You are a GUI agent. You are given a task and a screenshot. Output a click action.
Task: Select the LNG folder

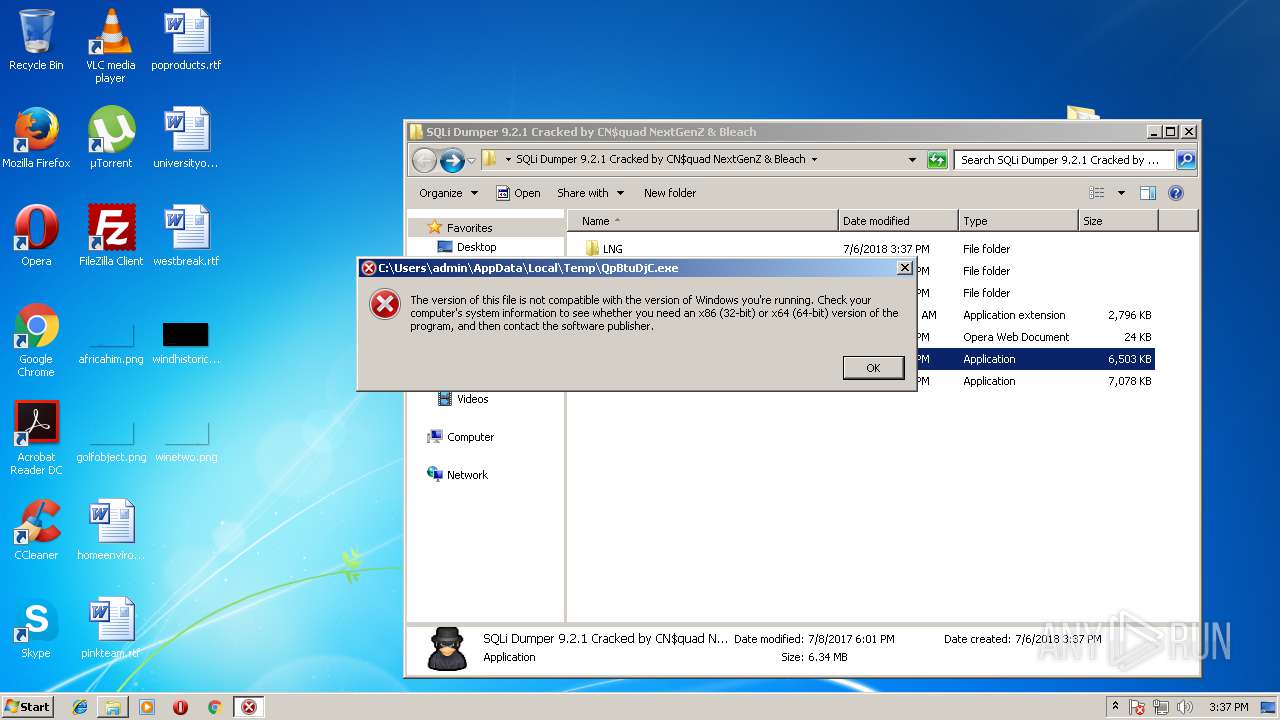pos(603,249)
